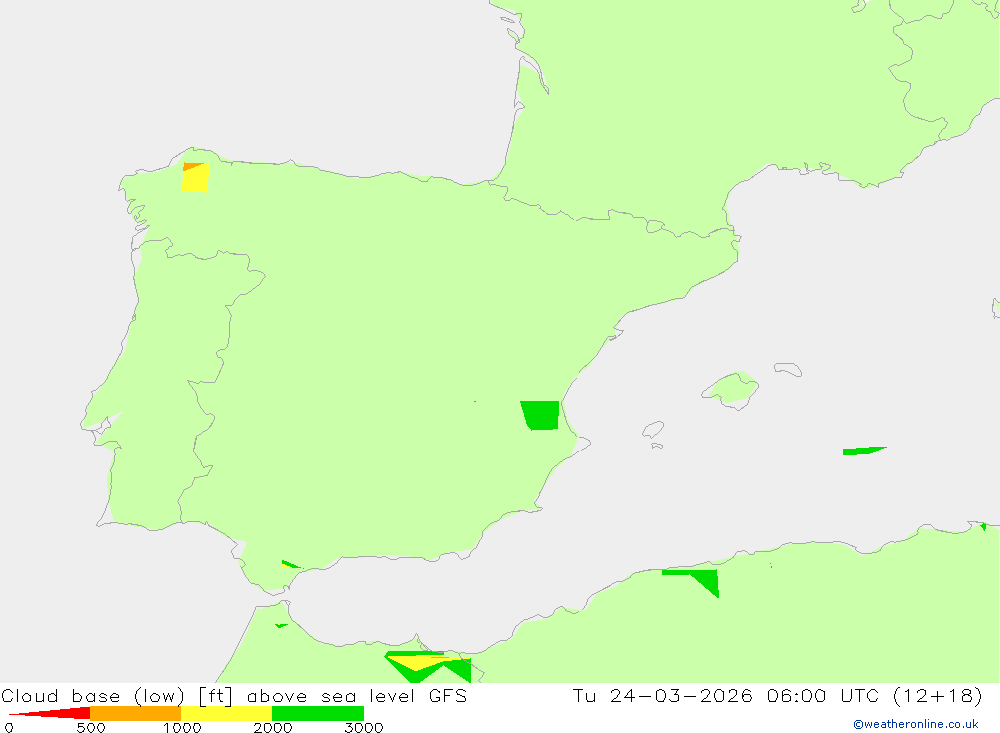Click the Mallorca island on the map
Screen dimensions: 1000x733
731,389
